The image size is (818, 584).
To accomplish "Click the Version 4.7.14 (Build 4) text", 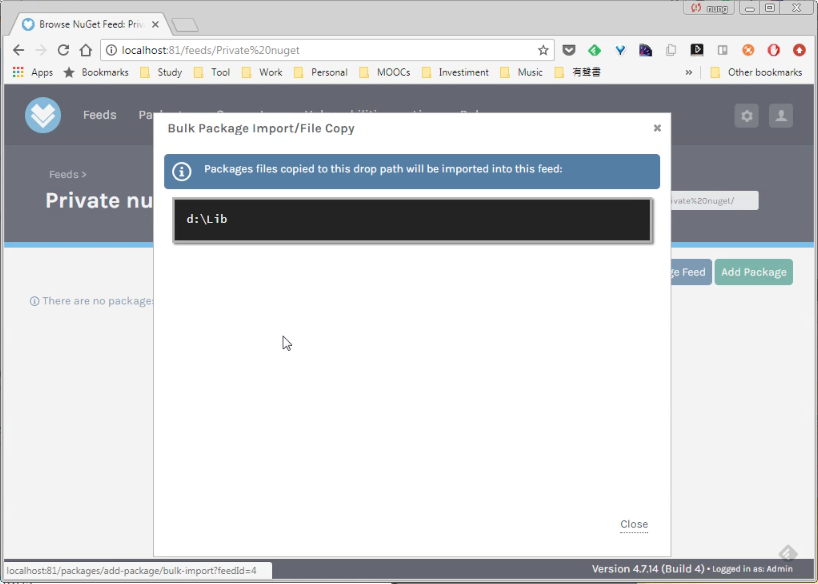I will pos(648,569).
